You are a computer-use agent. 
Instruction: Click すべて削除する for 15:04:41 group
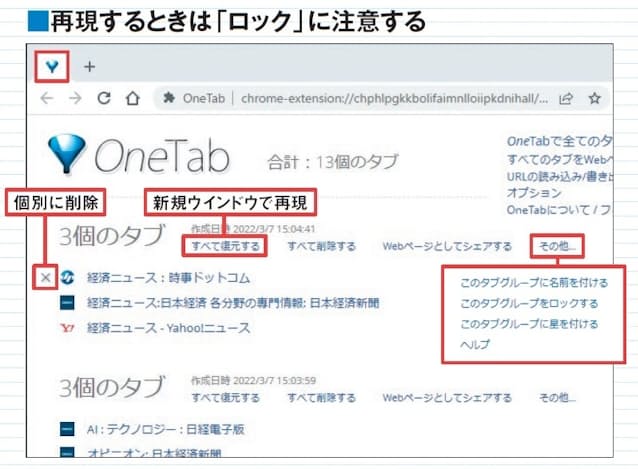point(321,246)
